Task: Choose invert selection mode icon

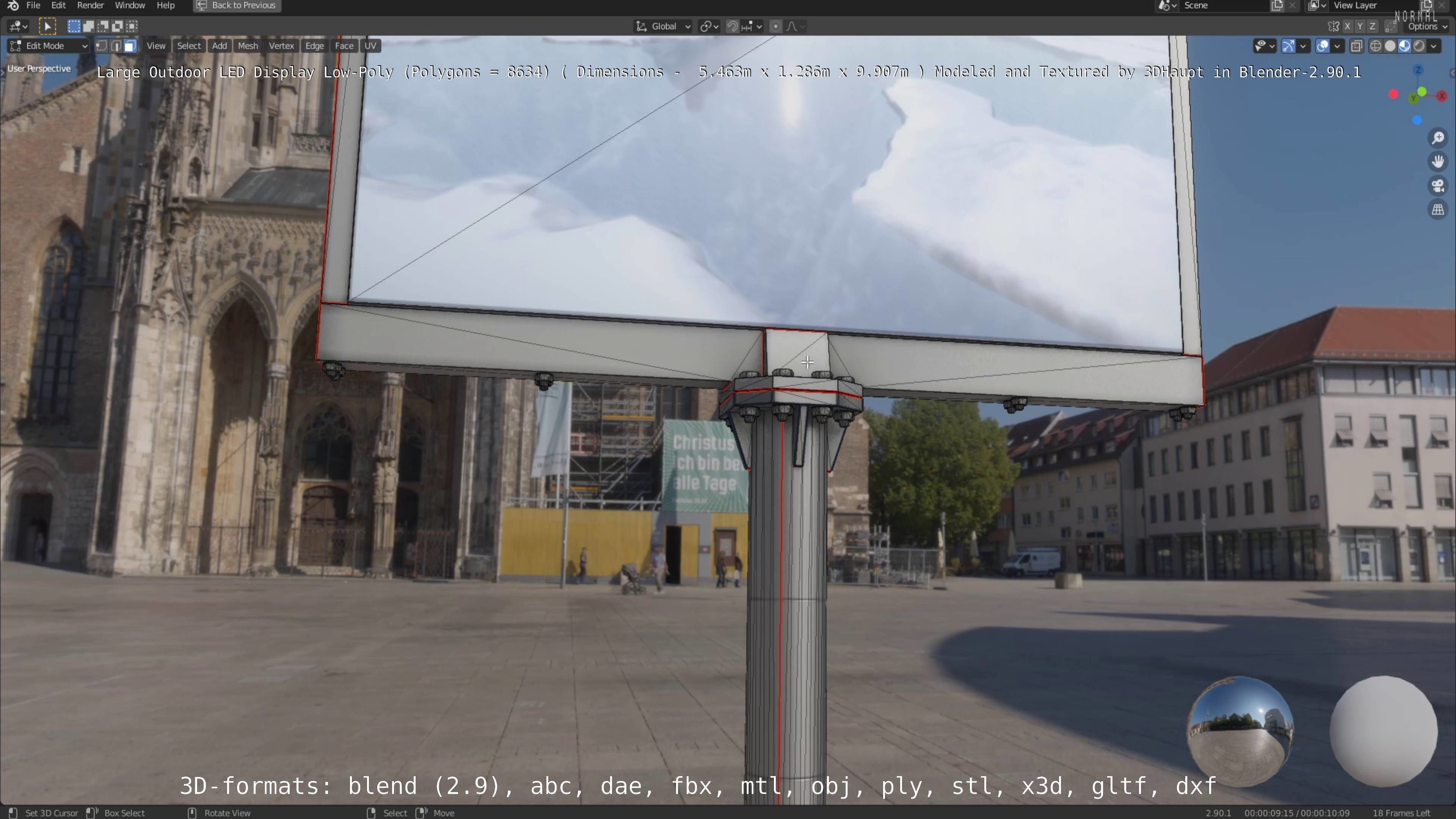Action: click(x=118, y=26)
